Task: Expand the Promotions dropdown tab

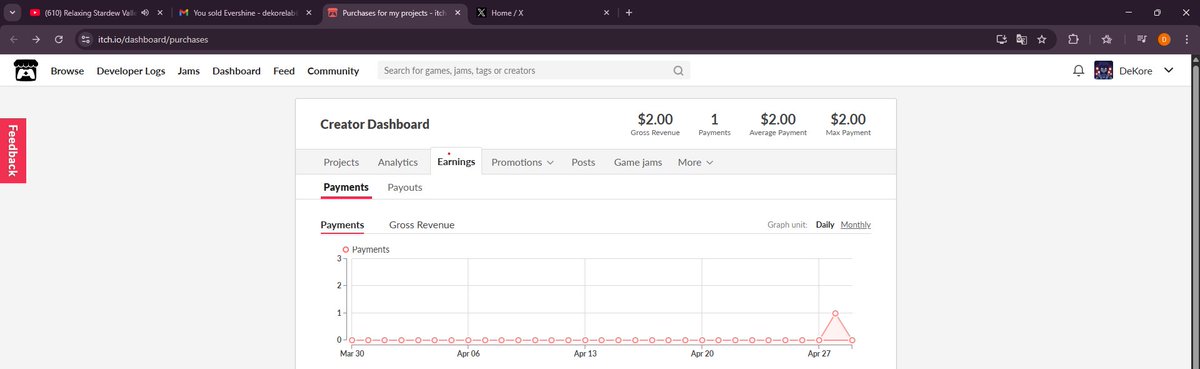Action: (522, 162)
